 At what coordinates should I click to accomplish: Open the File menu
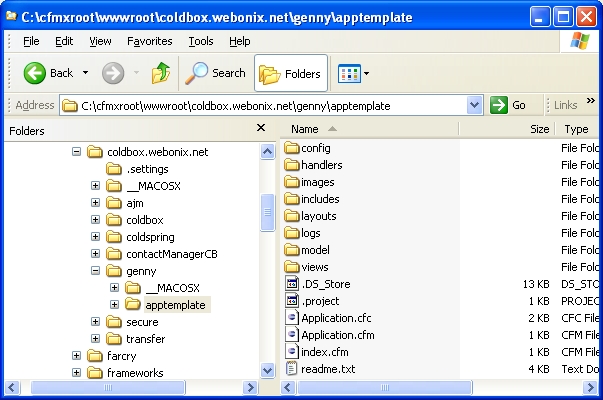31,41
